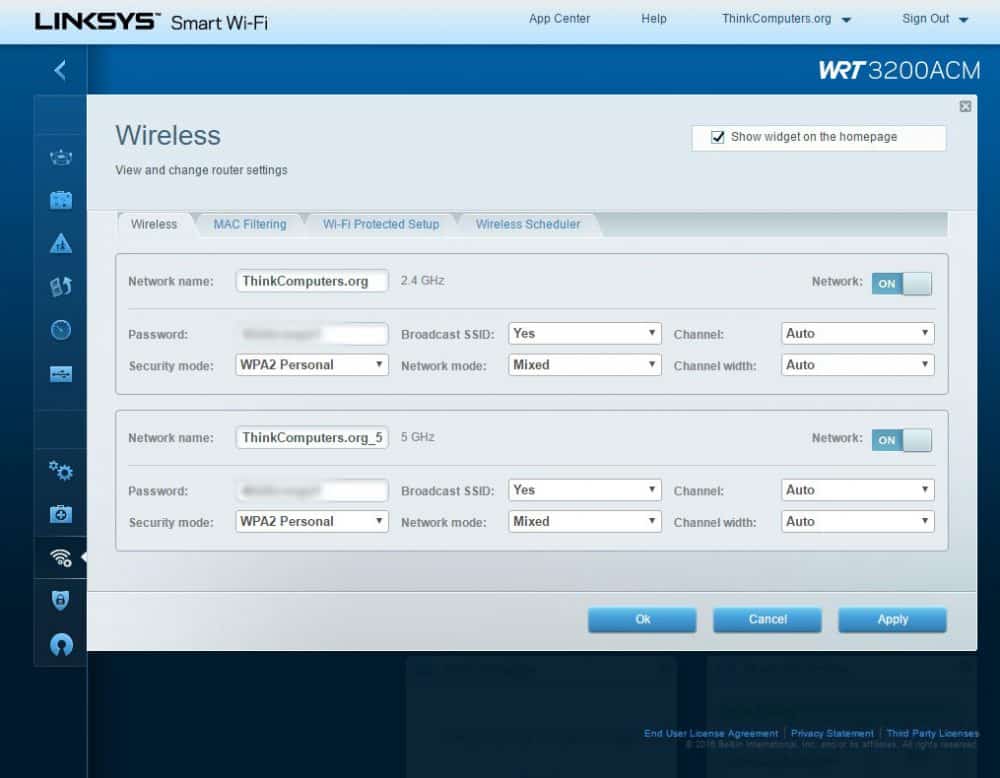Open 2.4 GHz Network mode dropdown
The image size is (1000, 778).
pyautogui.click(x=585, y=365)
